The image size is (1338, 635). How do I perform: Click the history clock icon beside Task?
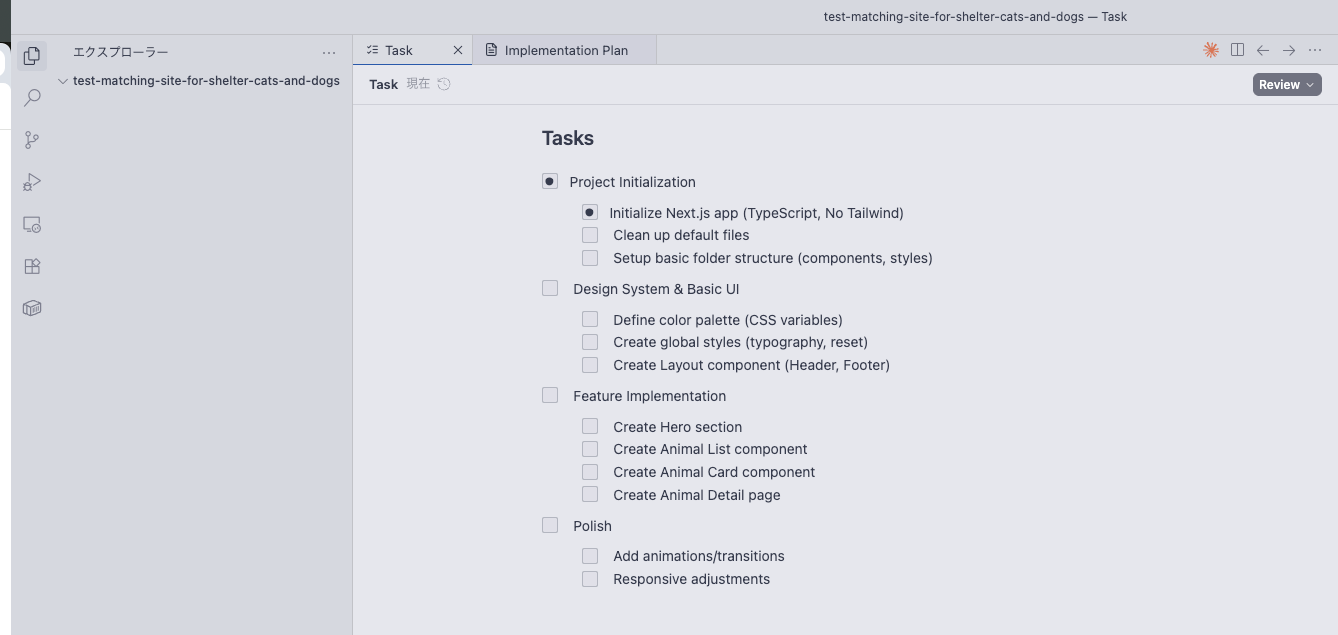point(444,84)
